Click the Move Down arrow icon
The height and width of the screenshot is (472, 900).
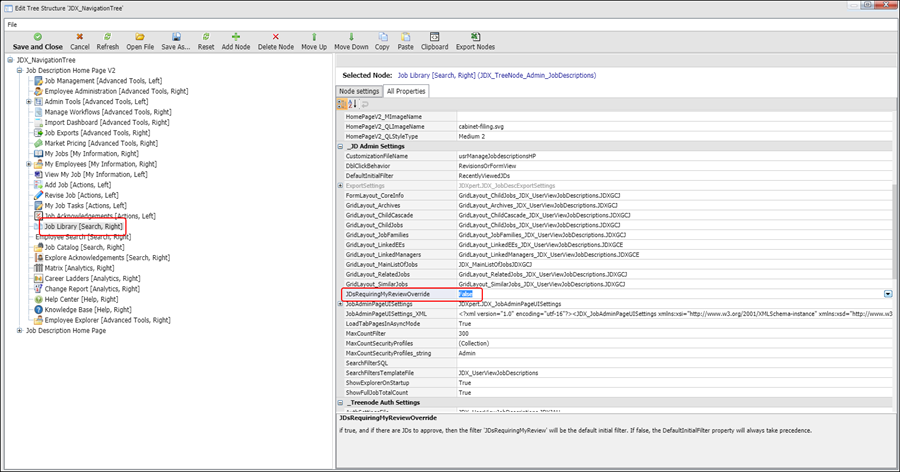[351, 36]
